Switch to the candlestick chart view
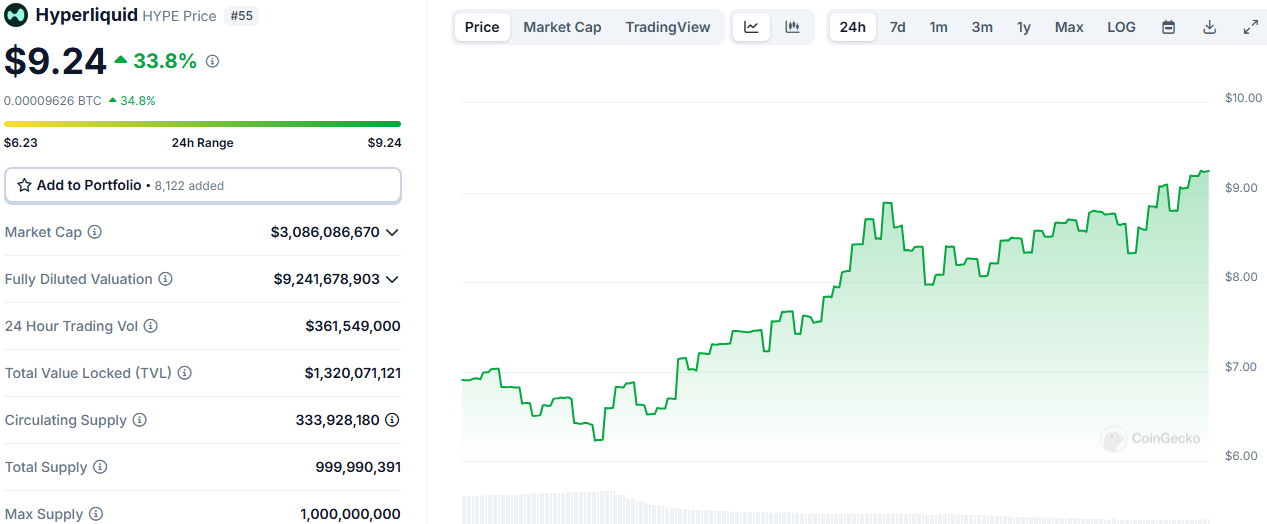The image size is (1267, 524). click(793, 27)
